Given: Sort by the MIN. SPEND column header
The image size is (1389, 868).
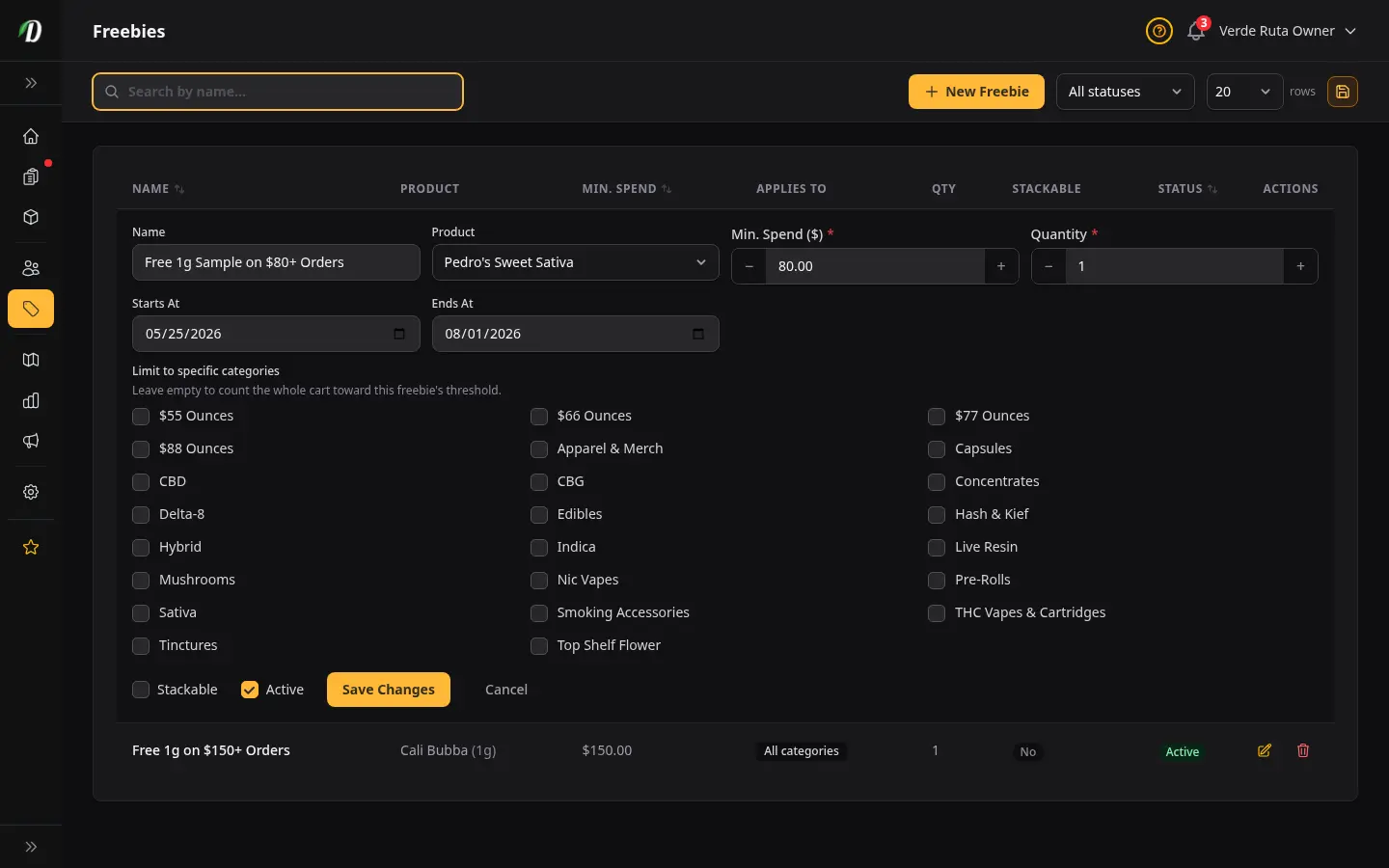Looking at the screenshot, I should point(627,189).
